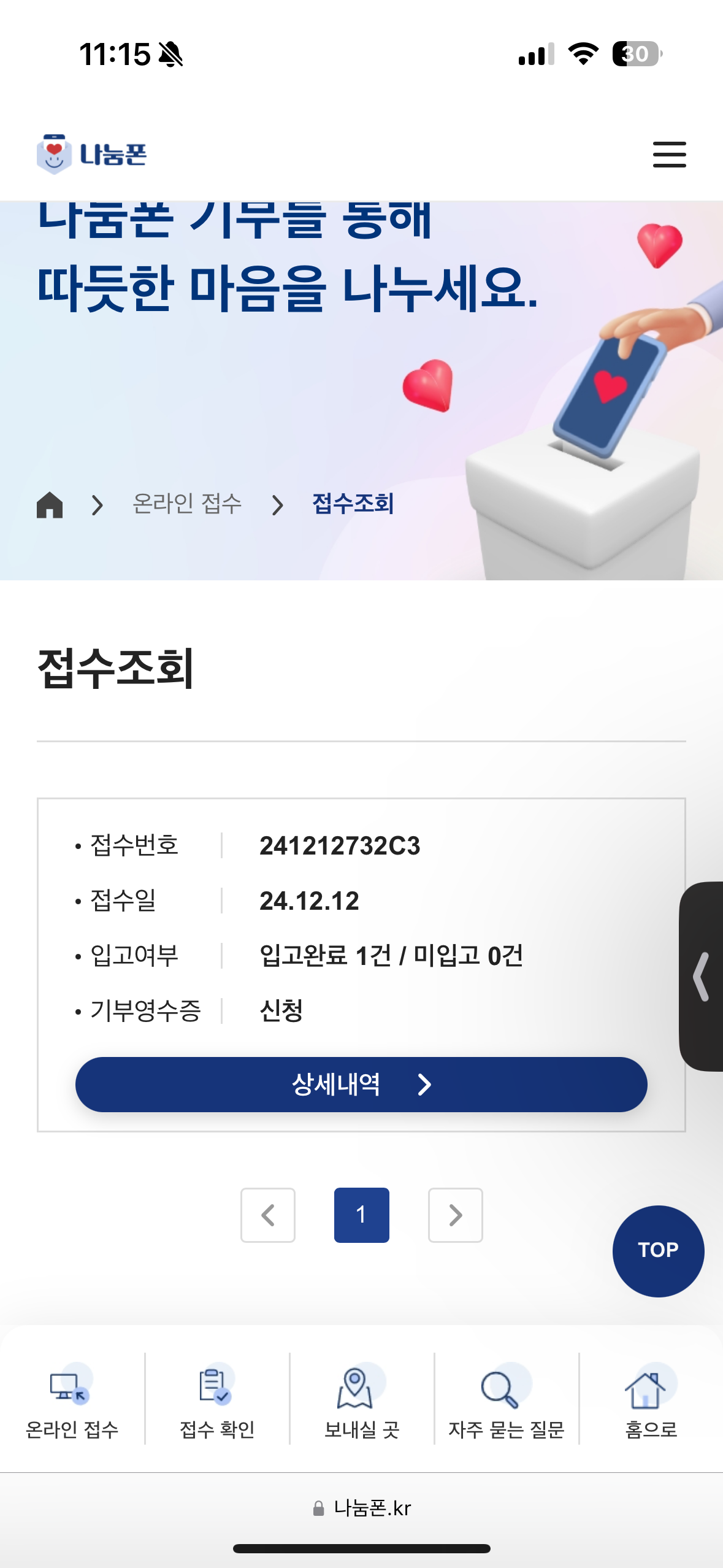Go to the next page arrow
The height and width of the screenshot is (1568, 723).
coord(455,1215)
